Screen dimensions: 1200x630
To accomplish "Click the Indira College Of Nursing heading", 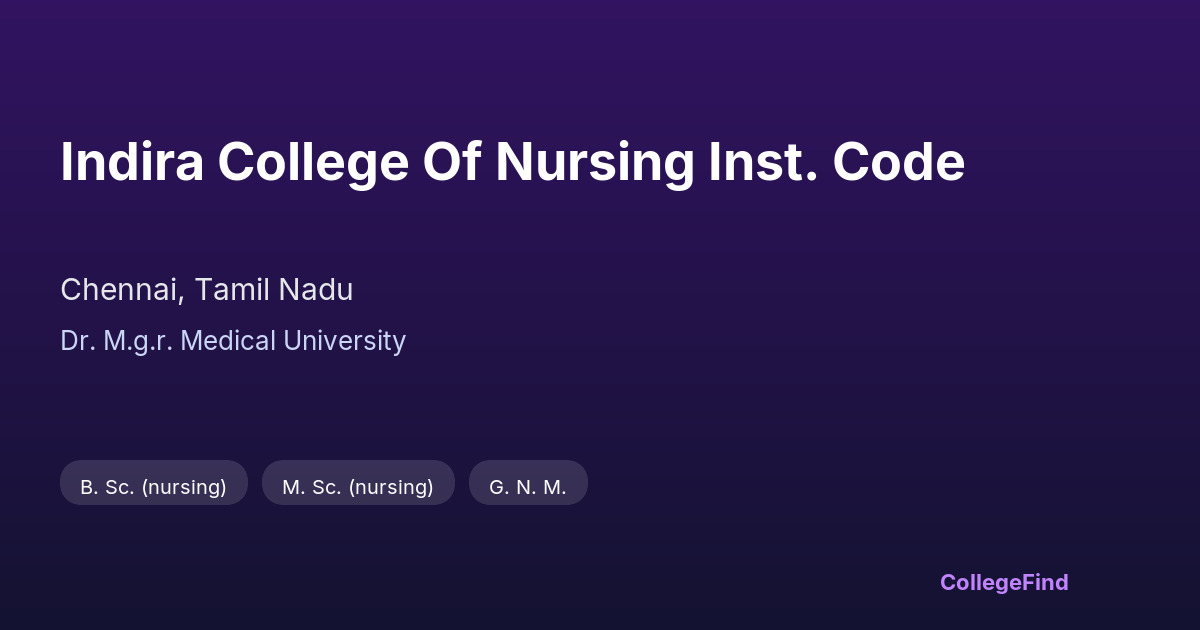I will [512, 162].
